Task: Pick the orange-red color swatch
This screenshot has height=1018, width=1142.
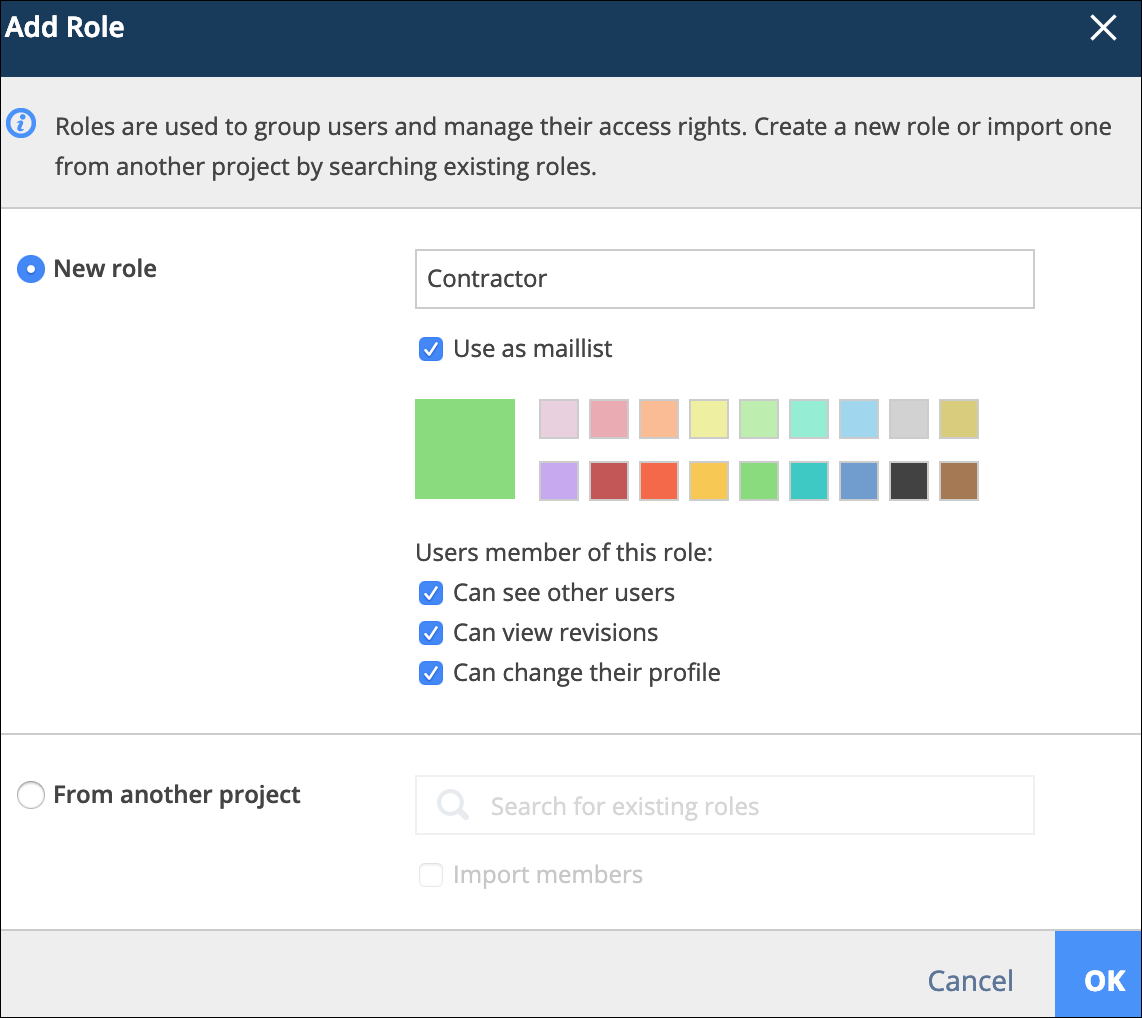Action: point(658,481)
